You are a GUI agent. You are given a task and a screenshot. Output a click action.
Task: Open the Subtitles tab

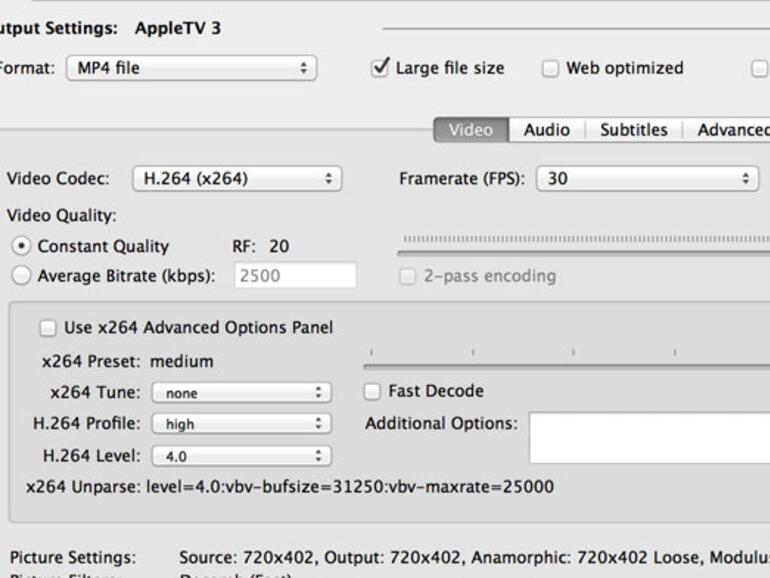click(633, 130)
